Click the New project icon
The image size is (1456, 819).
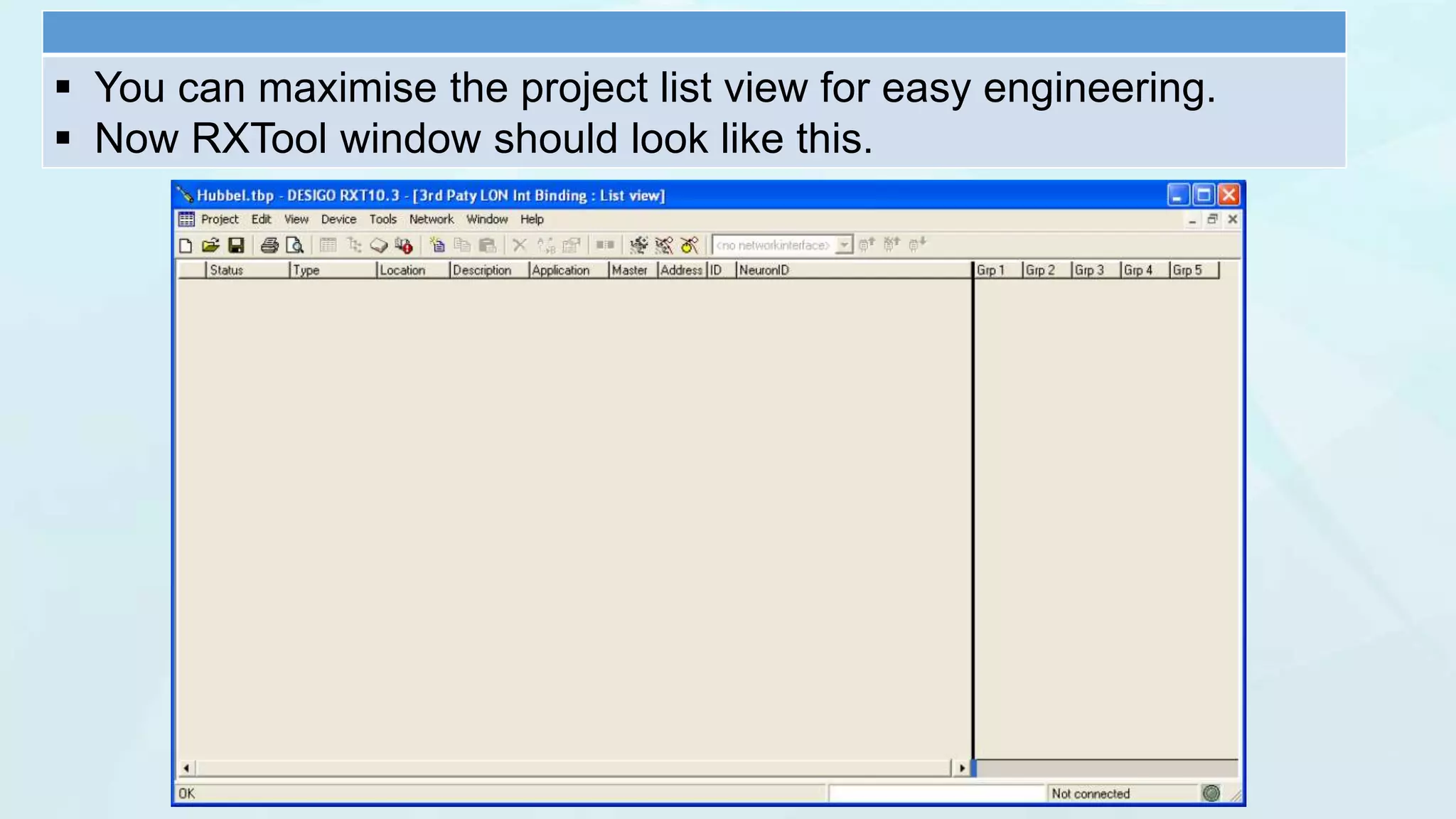tap(186, 246)
